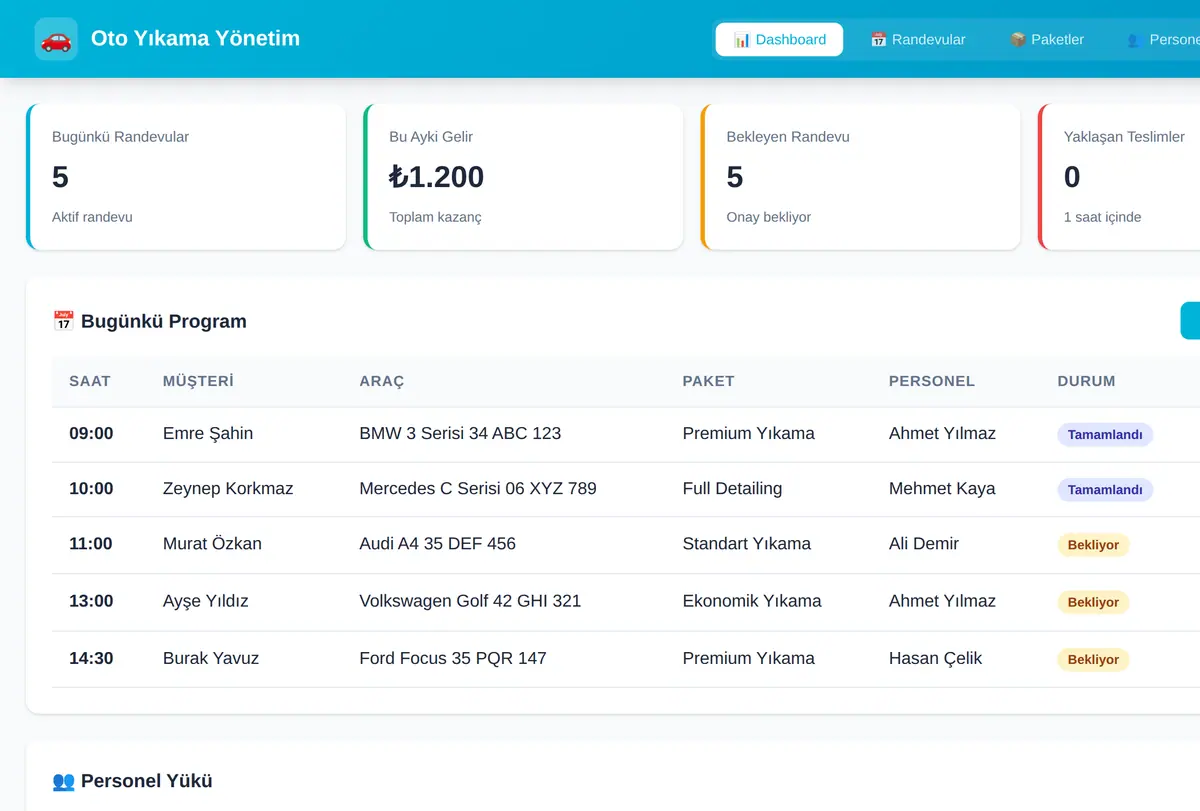Click the Oto Yıkama Yönetim title
Screen dimensions: 1200x811
[195, 39]
